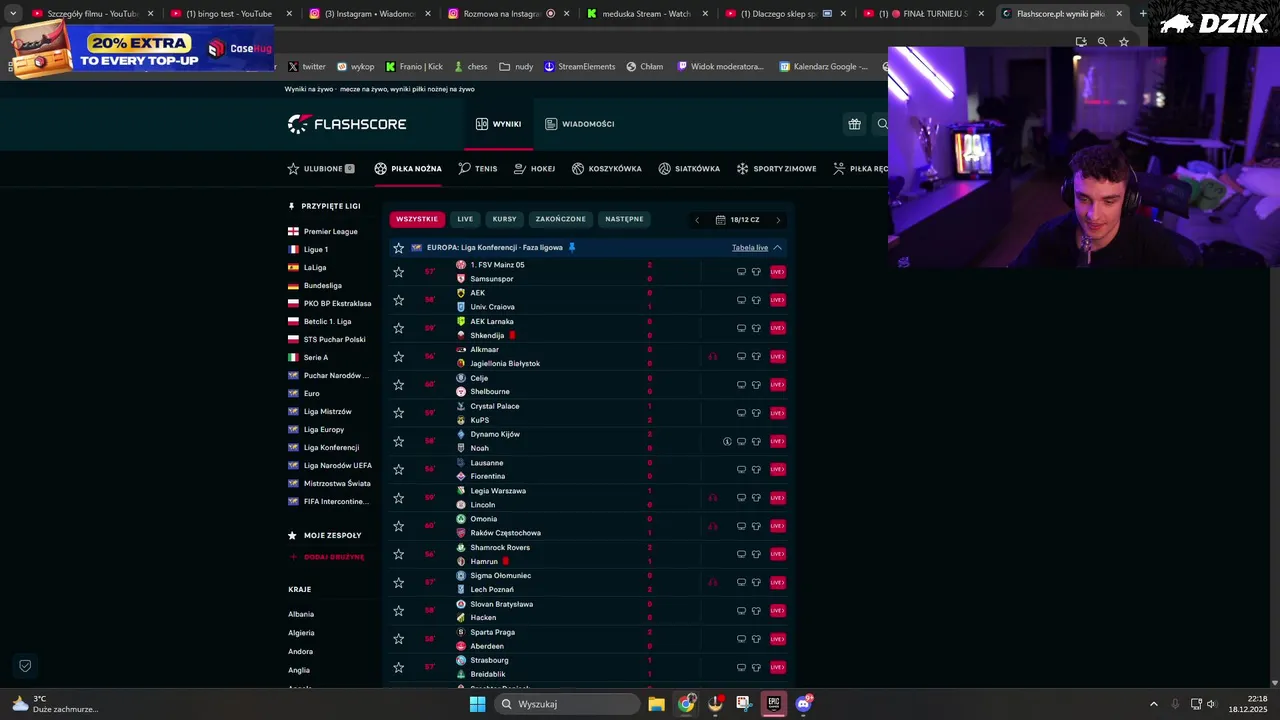Open File Explorer from the taskbar
This screenshot has height=720, width=1280.
point(656,704)
